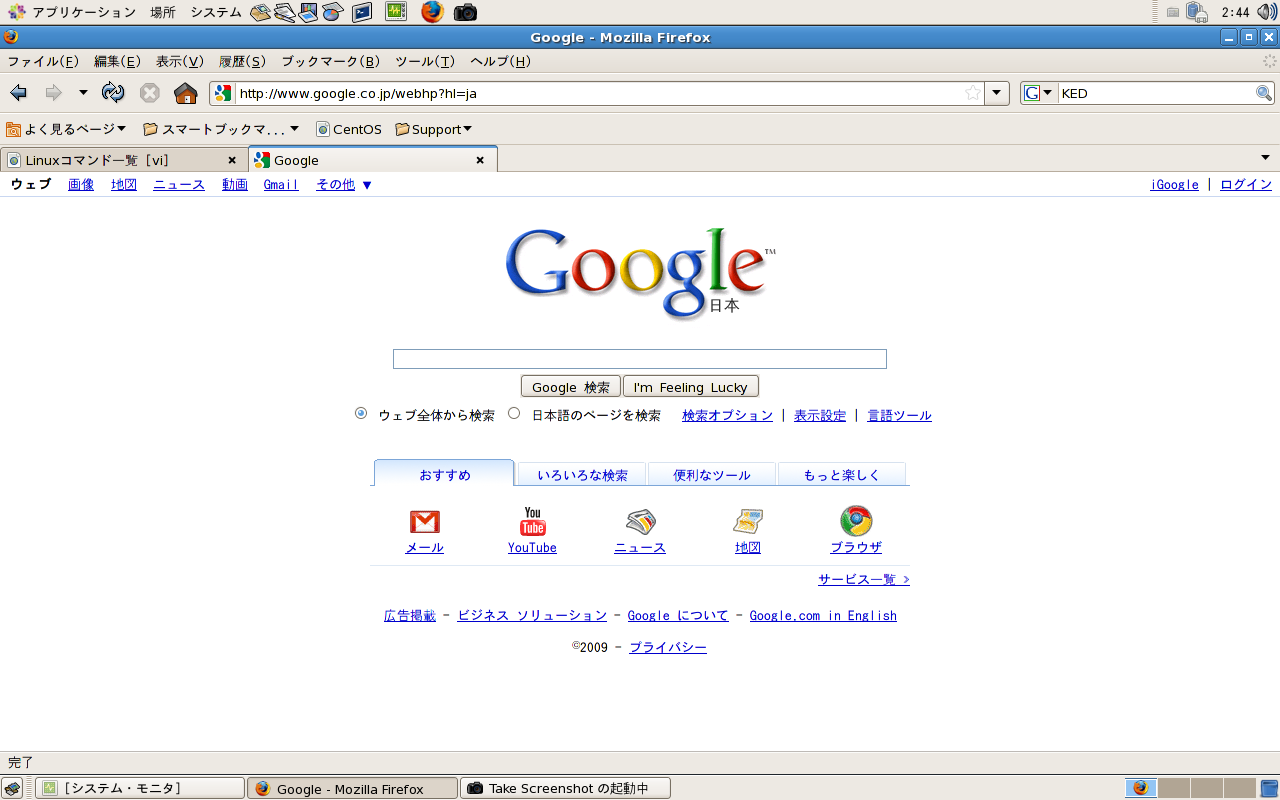Expand the Support bookmarks folder
Image resolution: width=1280 pixels, height=800 pixels.
(x=433, y=129)
